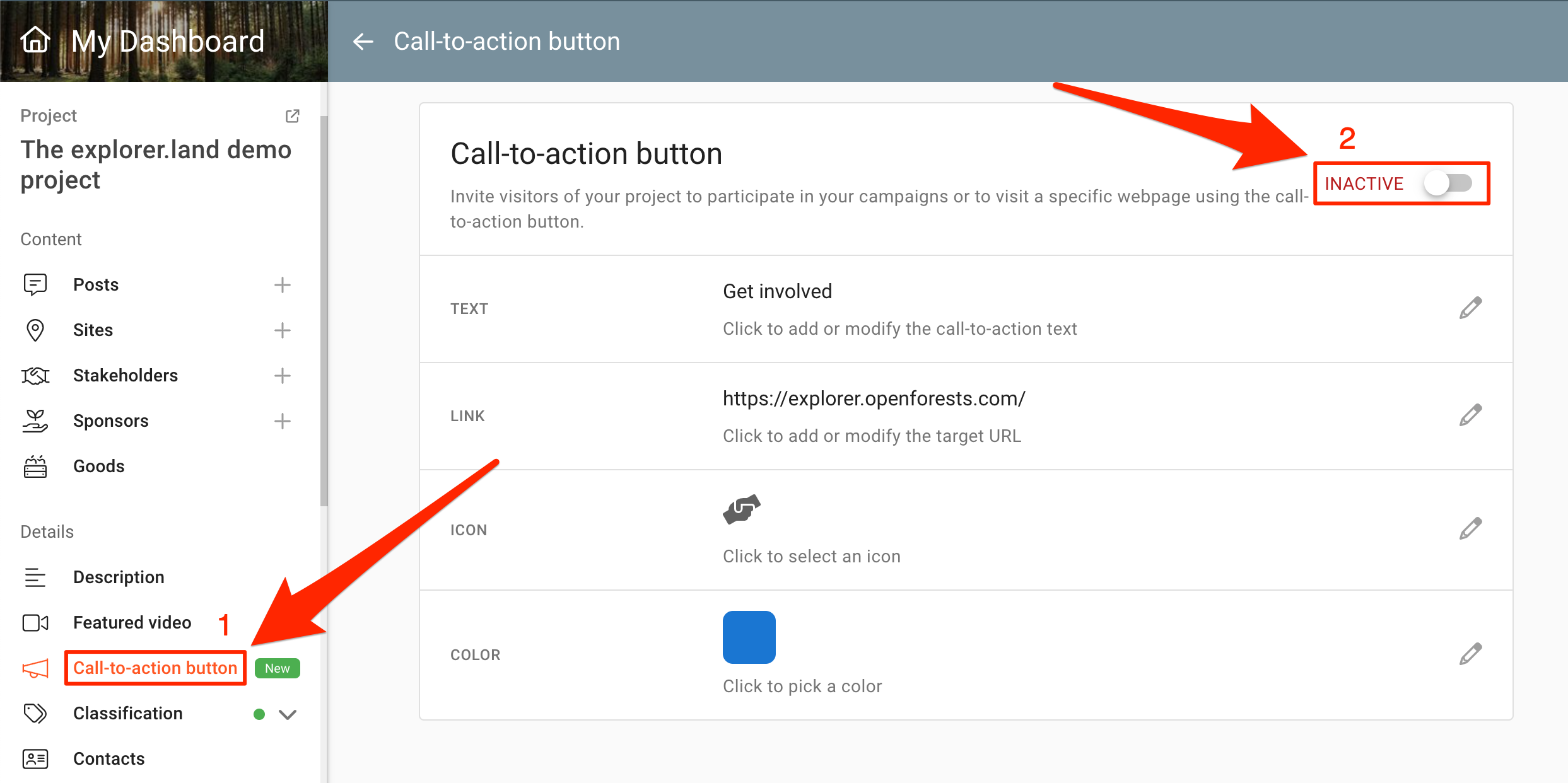Viewport: 1568px width, 783px height.
Task: Click the handshake icon preview
Action: tap(742, 509)
